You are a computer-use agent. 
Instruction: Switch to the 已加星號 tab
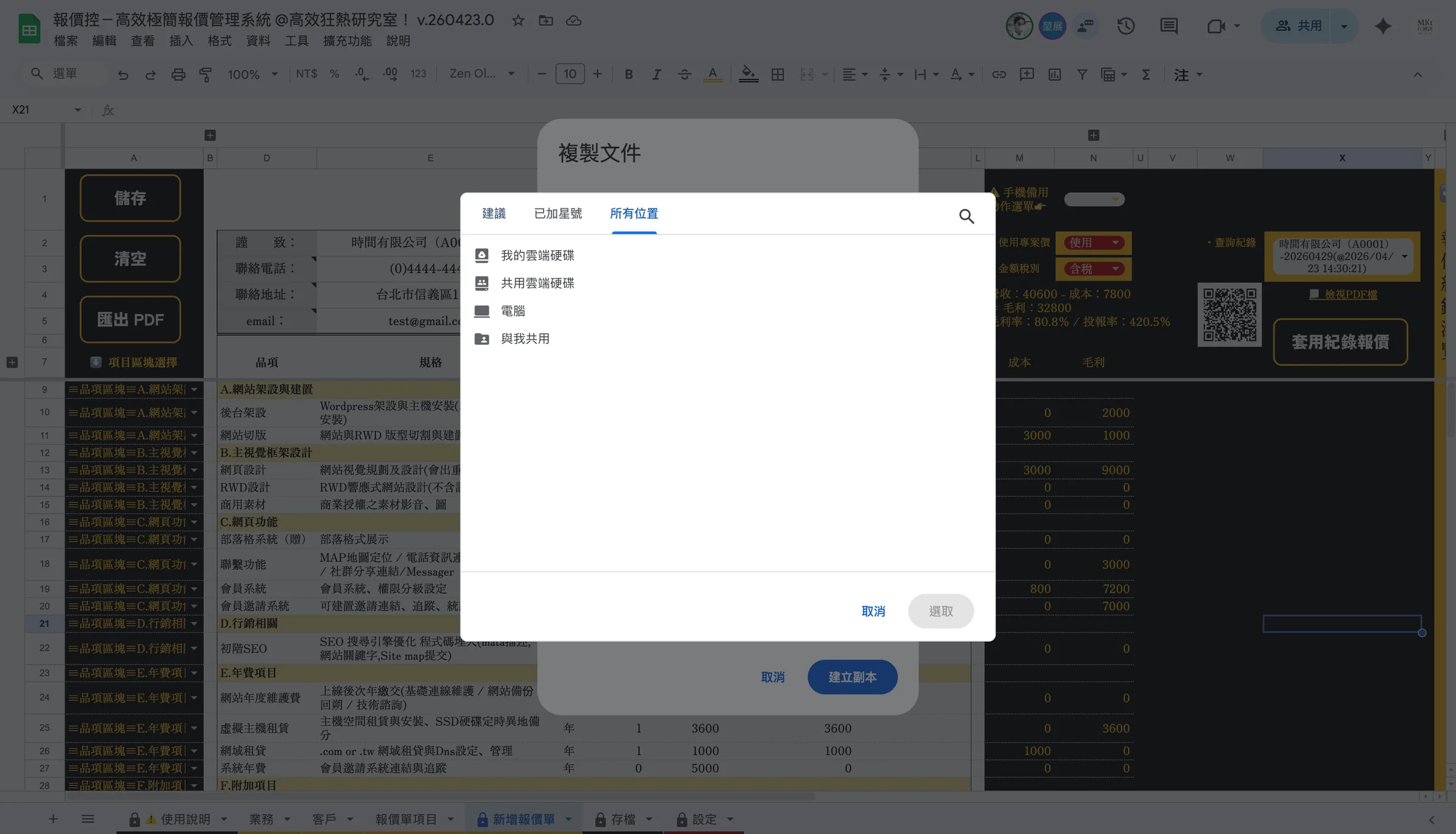pos(558,214)
